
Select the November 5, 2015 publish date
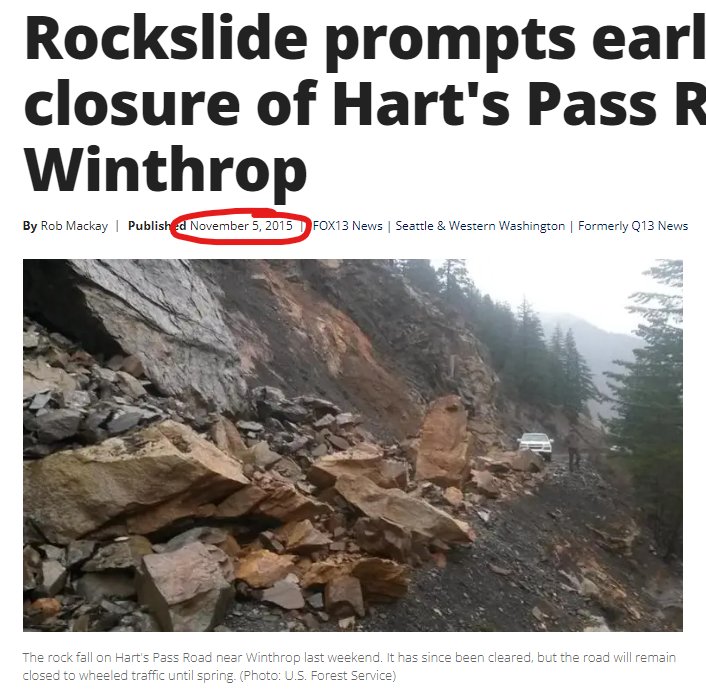241,226
